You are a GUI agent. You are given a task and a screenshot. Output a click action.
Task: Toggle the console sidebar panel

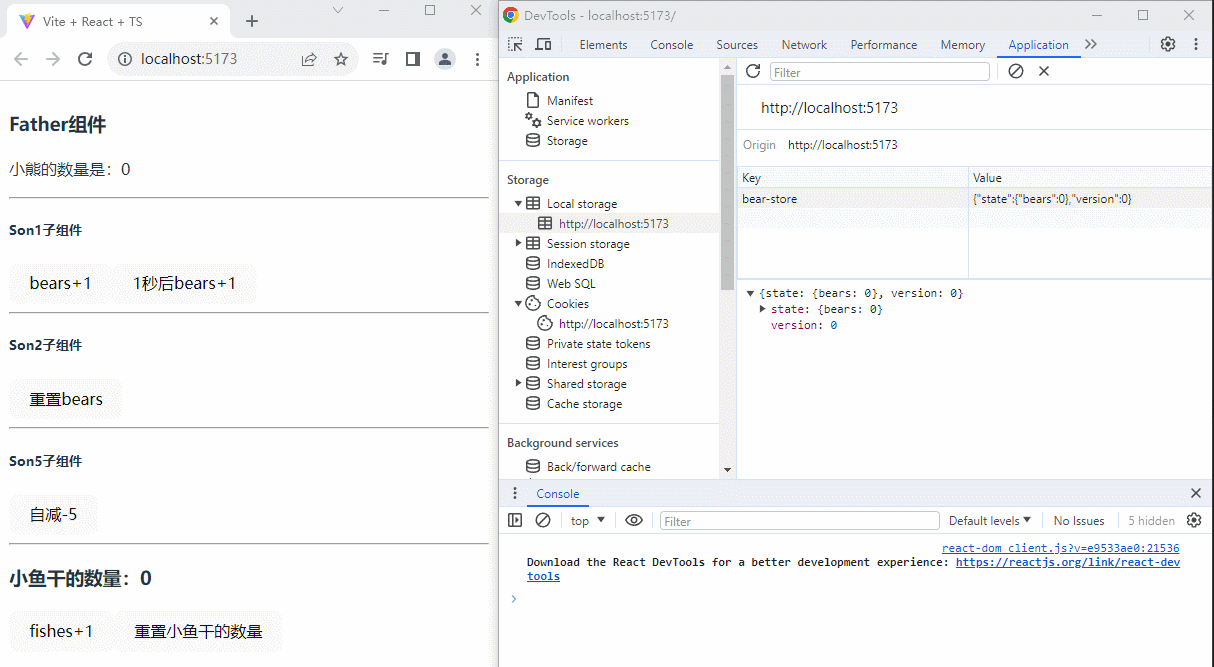coord(515,520)
